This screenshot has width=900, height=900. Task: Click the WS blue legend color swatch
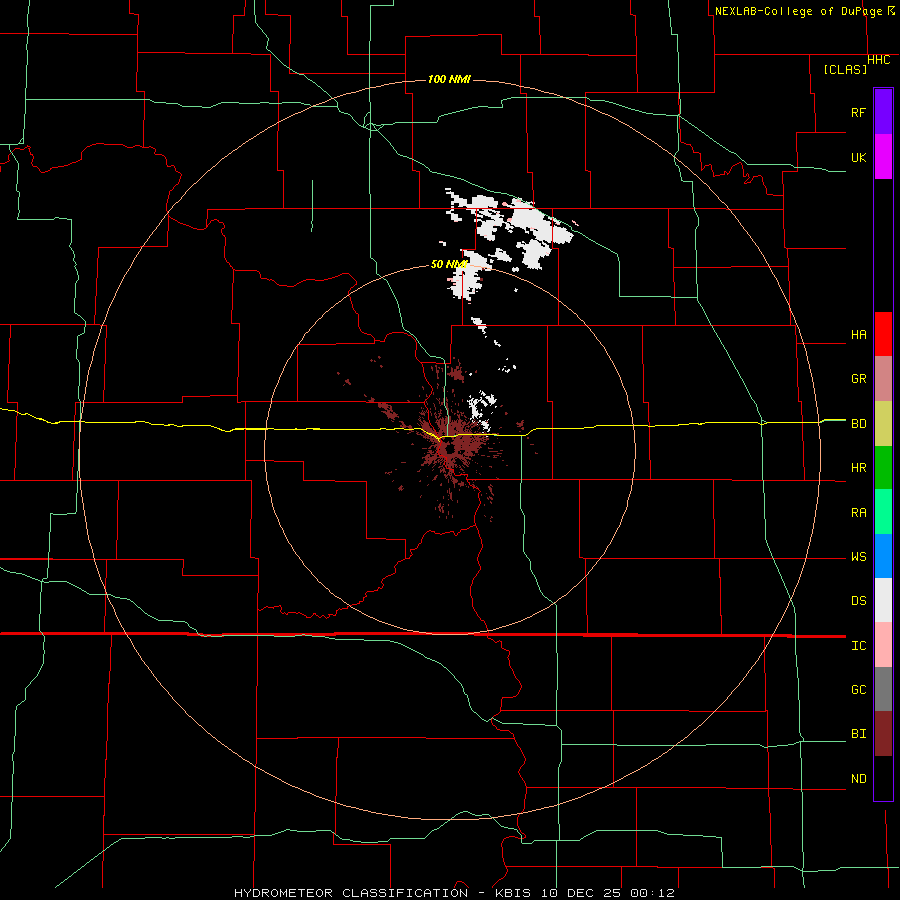tap(883, 556)
